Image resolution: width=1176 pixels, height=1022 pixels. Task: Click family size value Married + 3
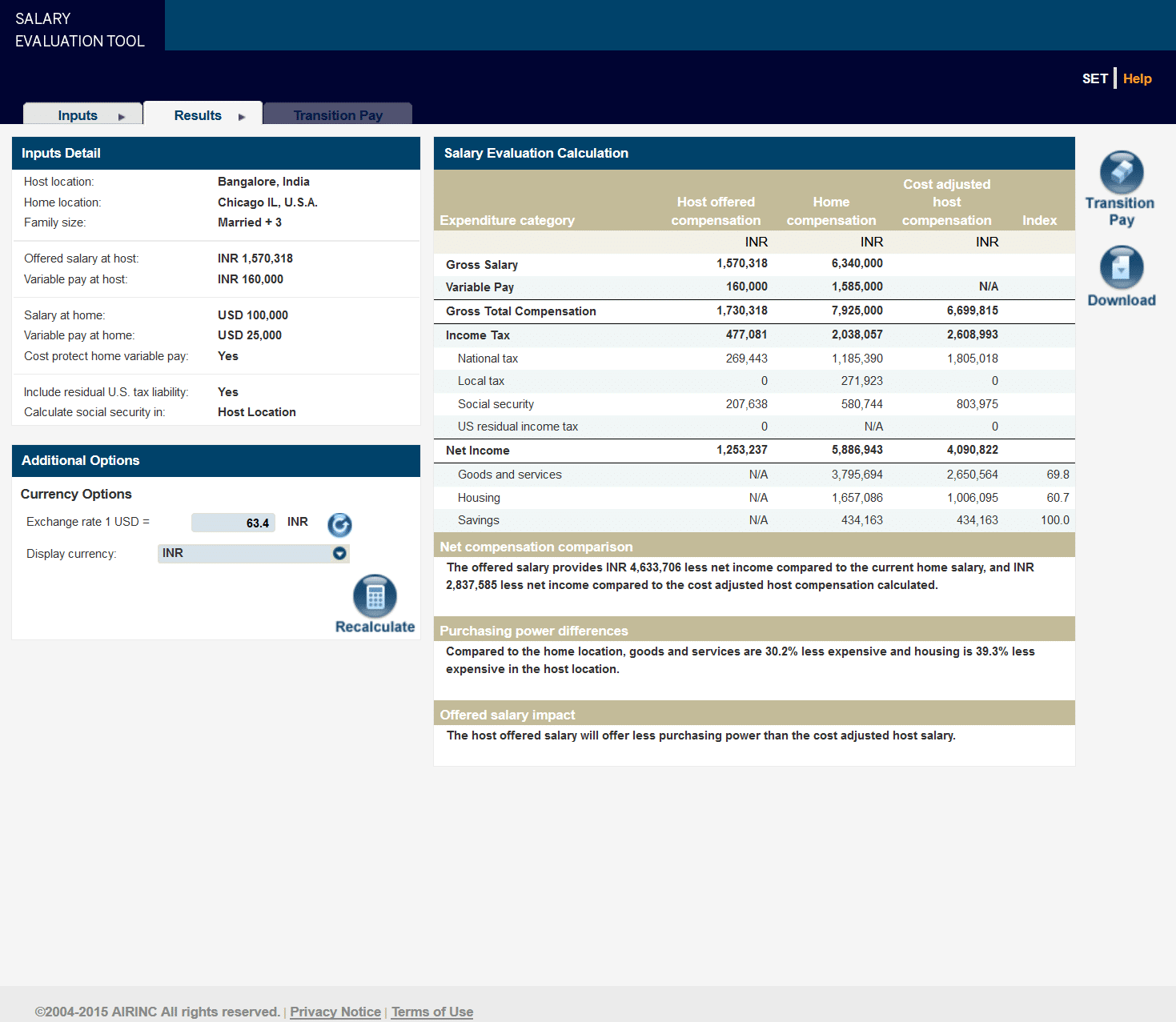[249, 222]
